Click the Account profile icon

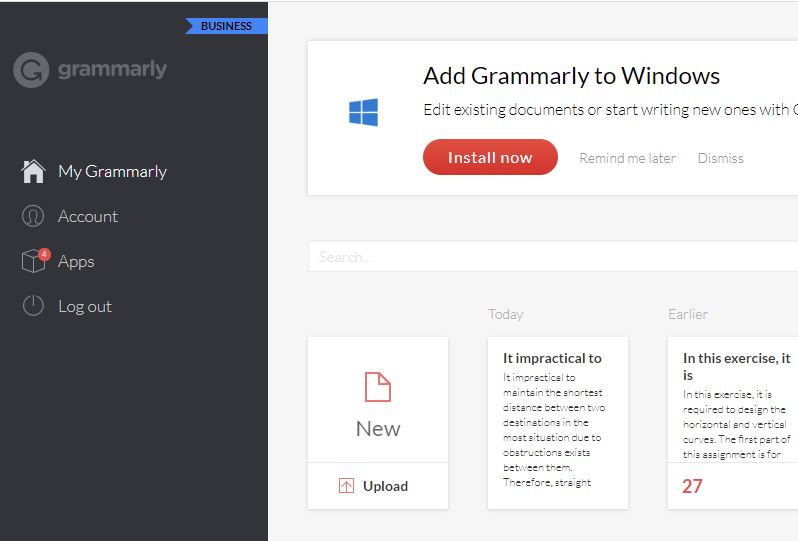[33, 216]
